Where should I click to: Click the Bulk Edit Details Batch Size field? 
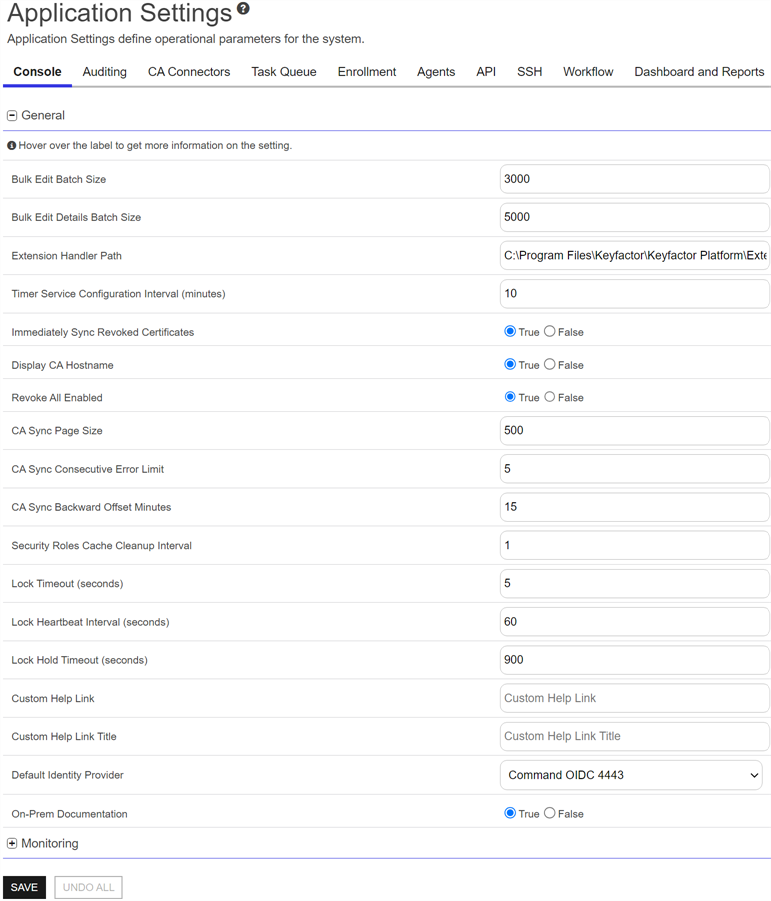[635, 217]
